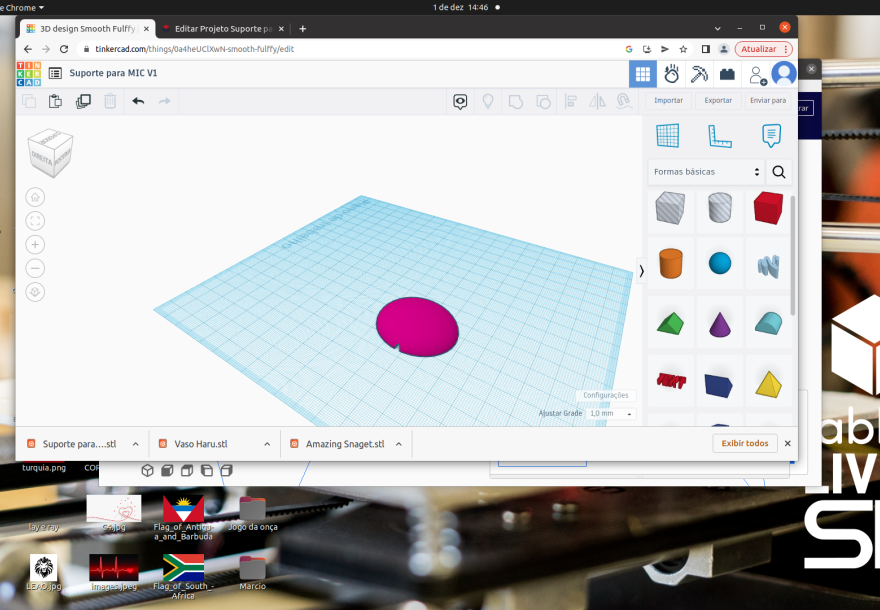Undo the last action
This screenshot has width=880, height=610.
[x=138, y=101]
